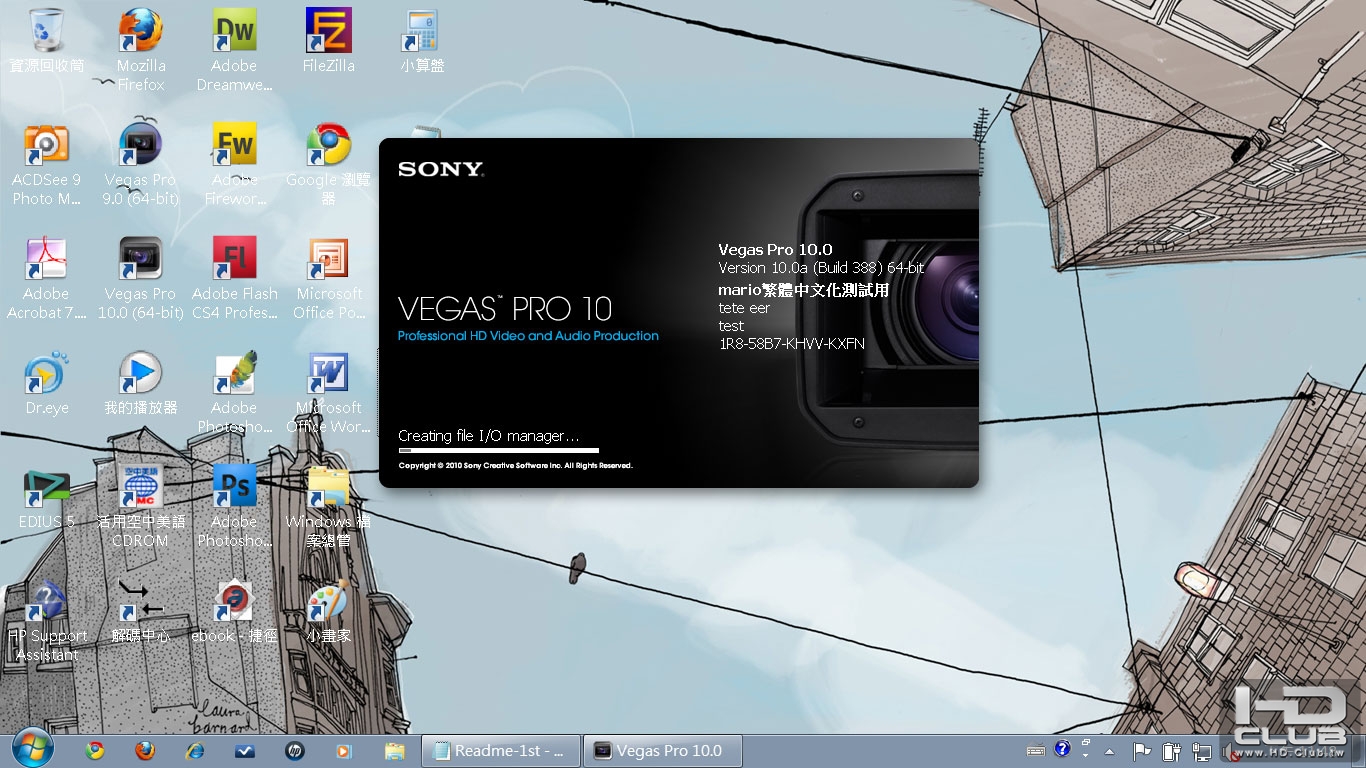The height and width of the screenshot is (768, 1366).
Task: Launch Adobe Dreamweaver desktop icon
Action: coord(234,31)
